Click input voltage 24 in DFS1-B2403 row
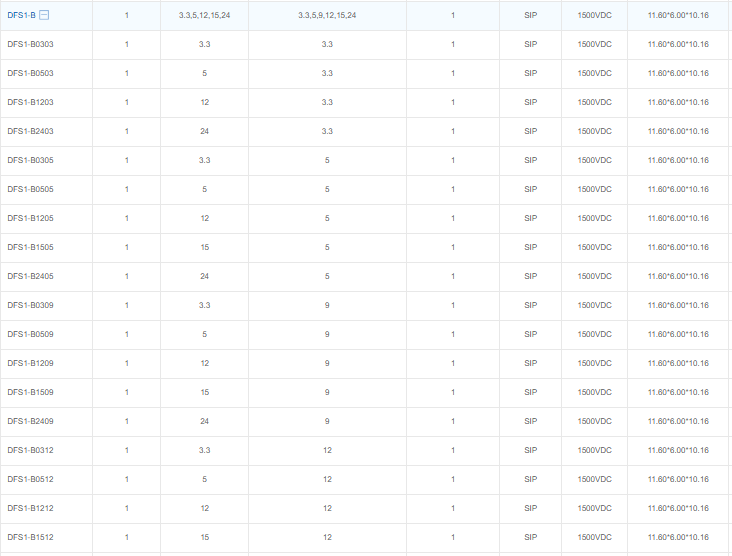The image size is (732, 556). pyautogui.click(x=204, y=131)
